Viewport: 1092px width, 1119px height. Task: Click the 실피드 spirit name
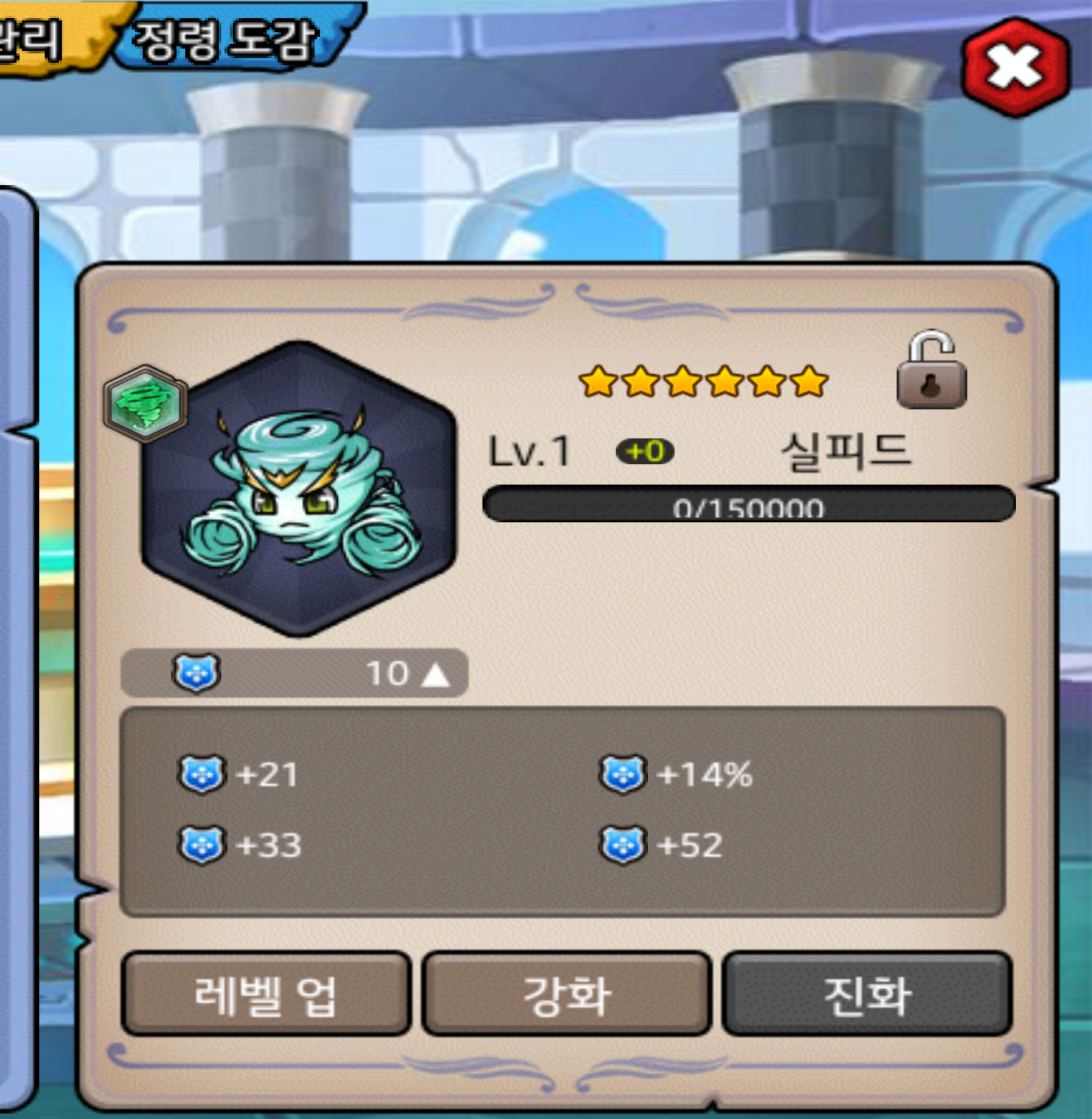(846, 452)
